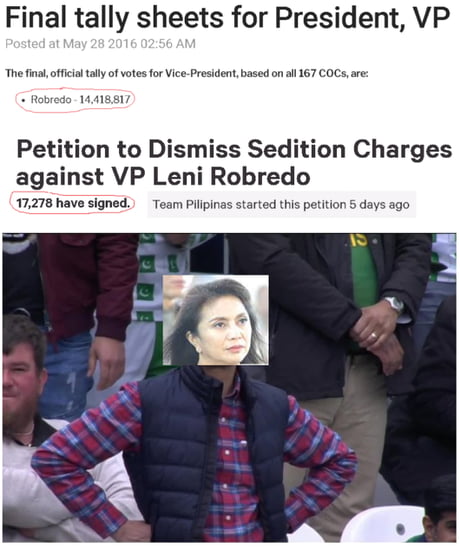Image resolution: width=460 pixels, height=547 pixels.
Task: Click the bullet point before 'Robredo'
Action: [23, 100]
